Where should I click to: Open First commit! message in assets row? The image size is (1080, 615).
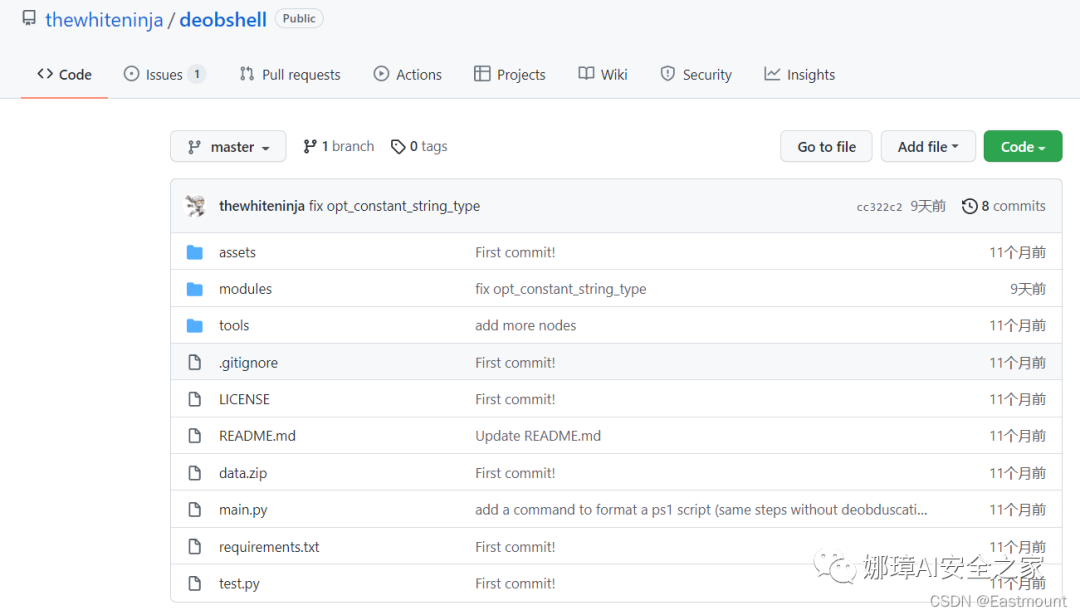tap(515, 253)
